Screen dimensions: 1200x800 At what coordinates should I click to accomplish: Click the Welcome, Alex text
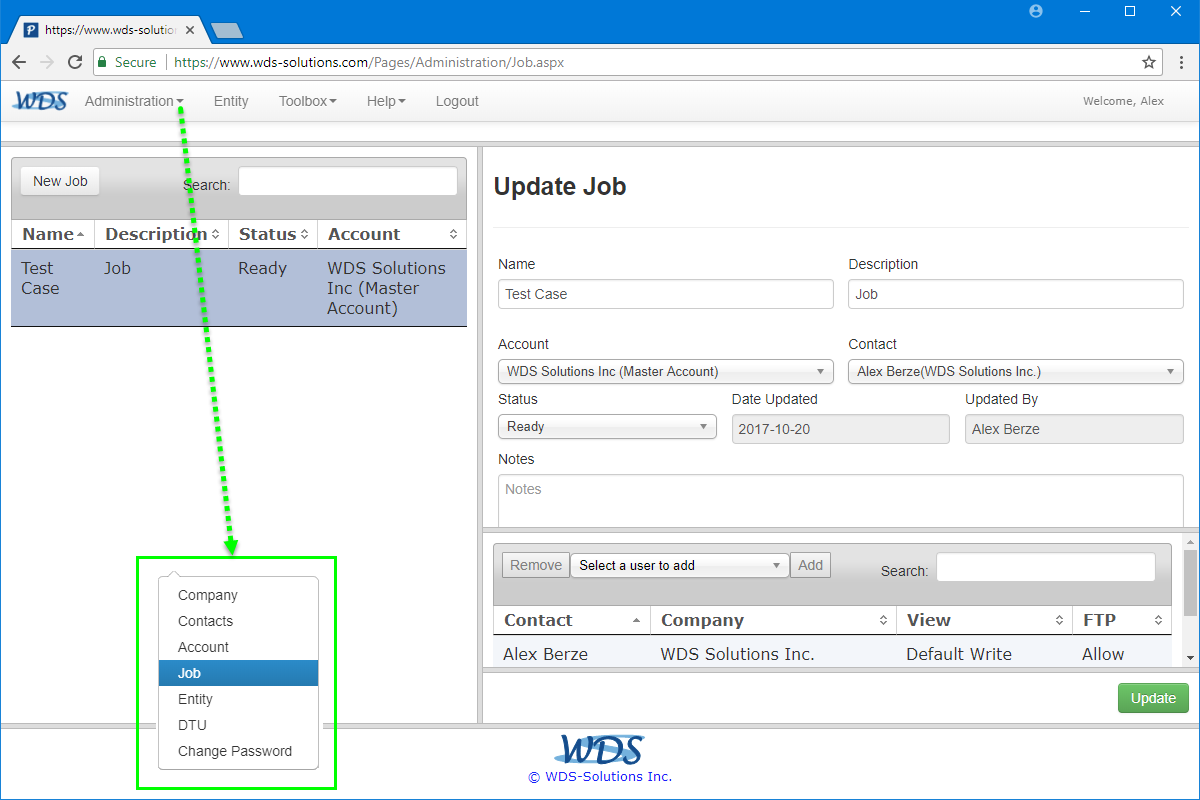pos(1123,101)
